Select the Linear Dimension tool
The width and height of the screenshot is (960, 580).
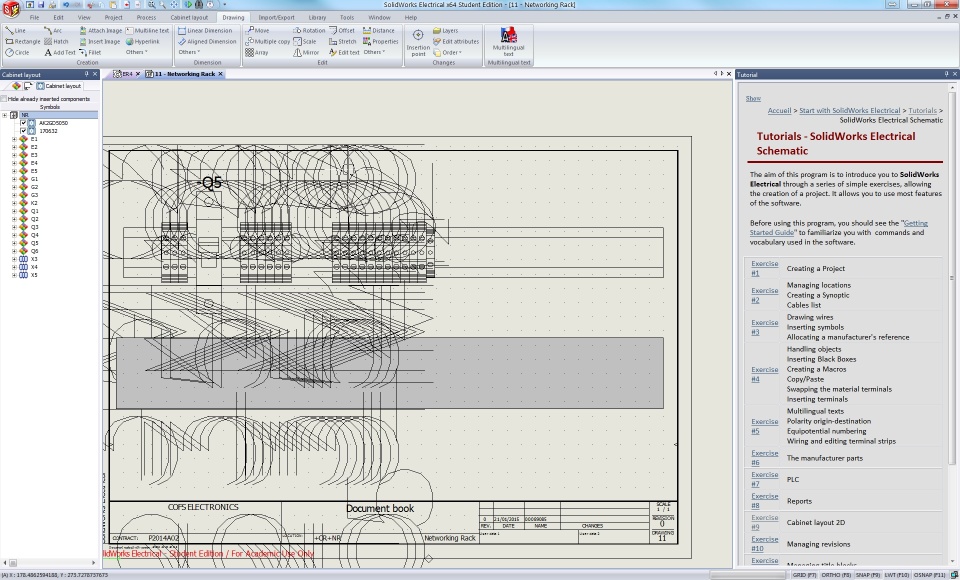205,31
